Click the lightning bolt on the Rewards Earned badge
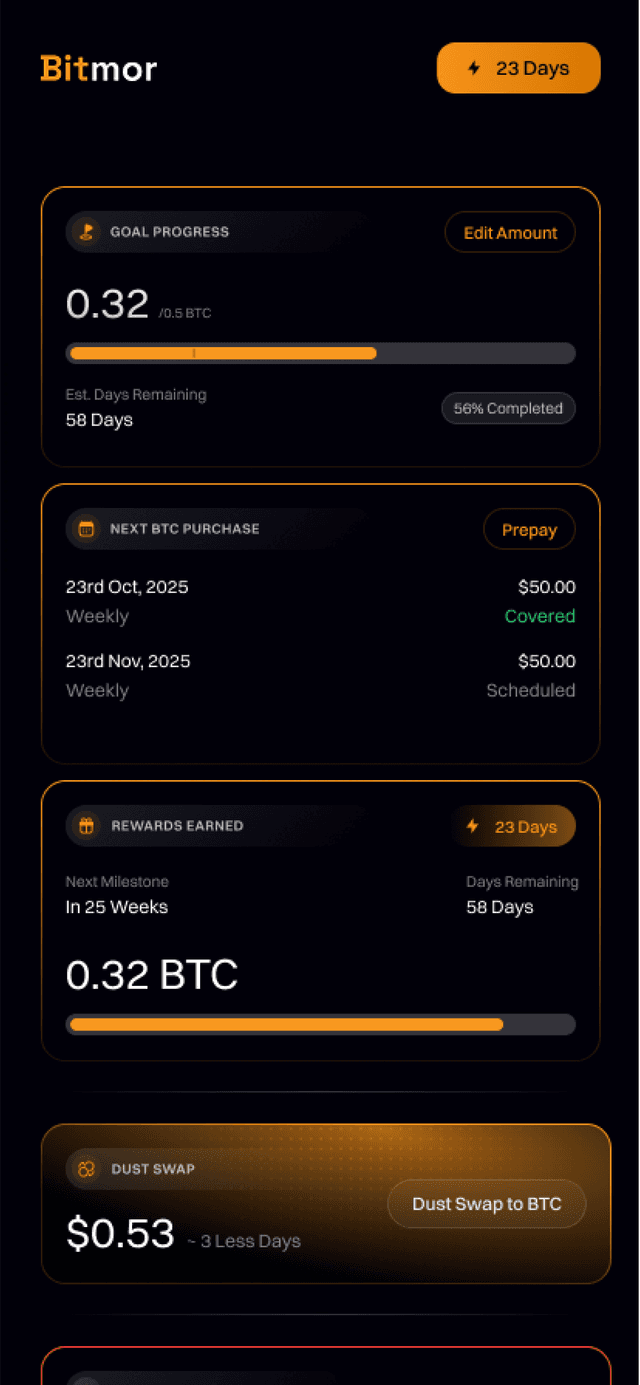The width and height of the screenshot is (640, 1385). pyautogui.click(x=471, y=826)
